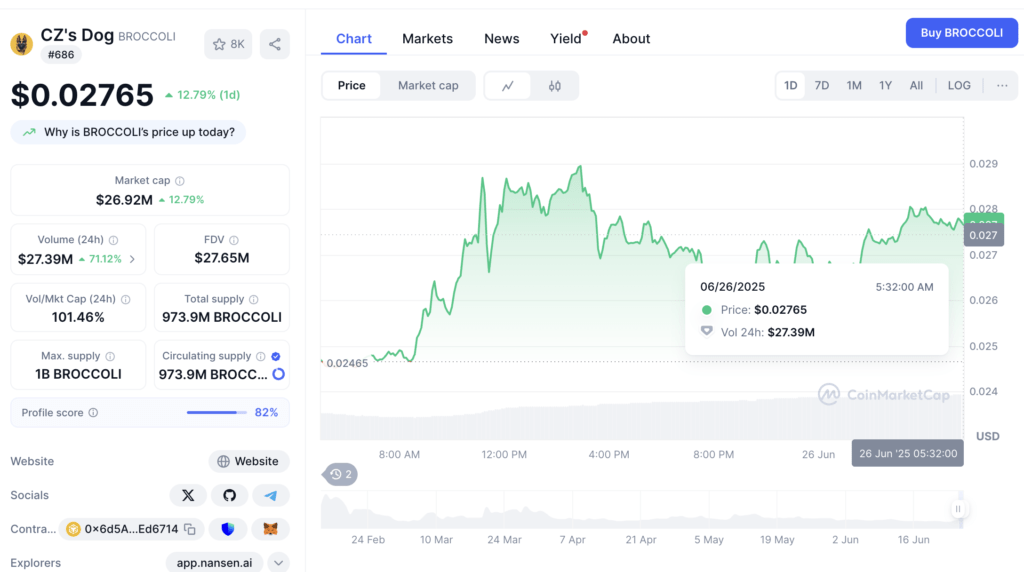
Task: Switch to candlestick chart view icon
Action: tap(554, 86)
